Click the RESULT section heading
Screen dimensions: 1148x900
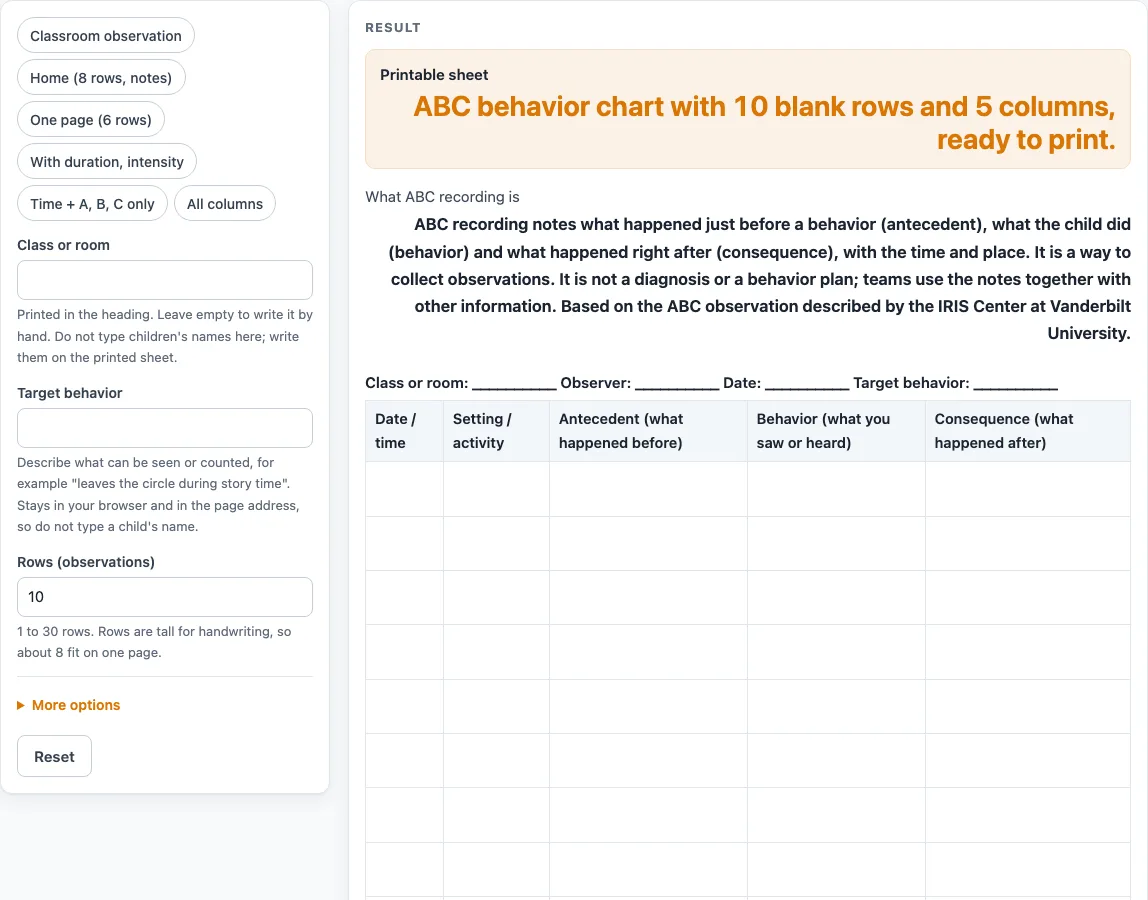click(x=393, y=28)
